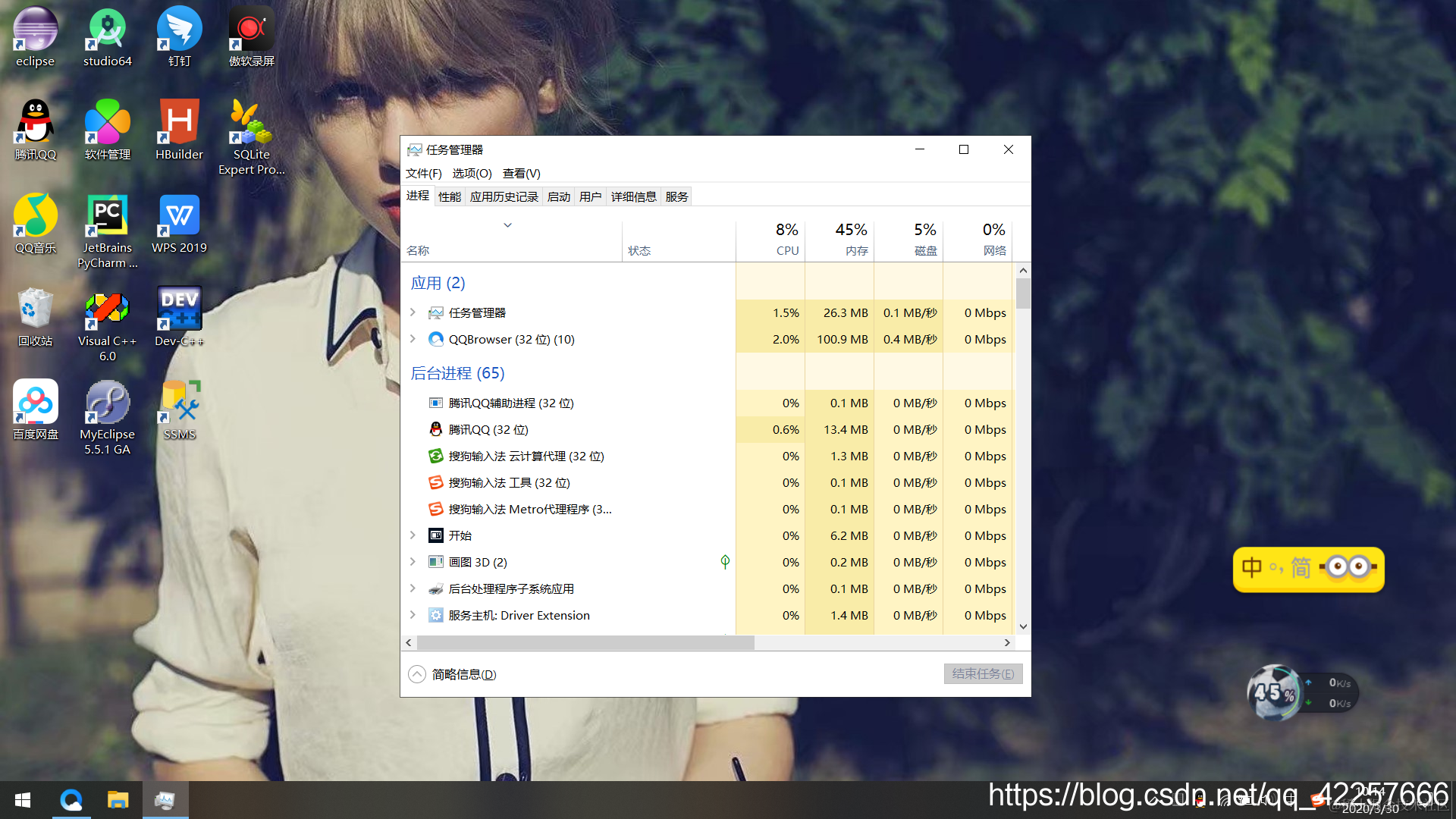Open the 选项(O) menu
The width and height of the screenshot is (1456, 819).
click(x=472, y=174)
